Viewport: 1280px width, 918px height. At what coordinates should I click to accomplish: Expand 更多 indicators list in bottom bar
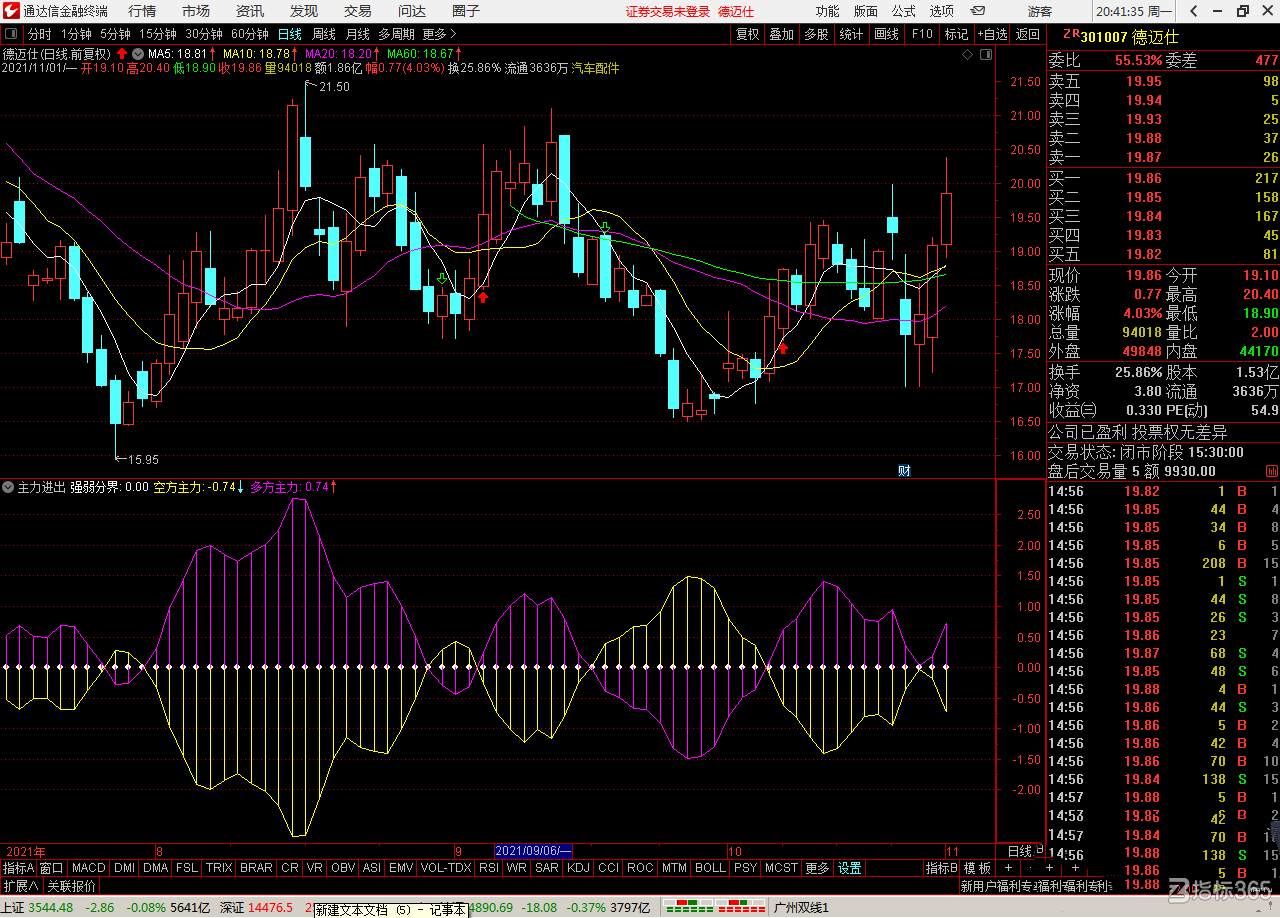817,868
